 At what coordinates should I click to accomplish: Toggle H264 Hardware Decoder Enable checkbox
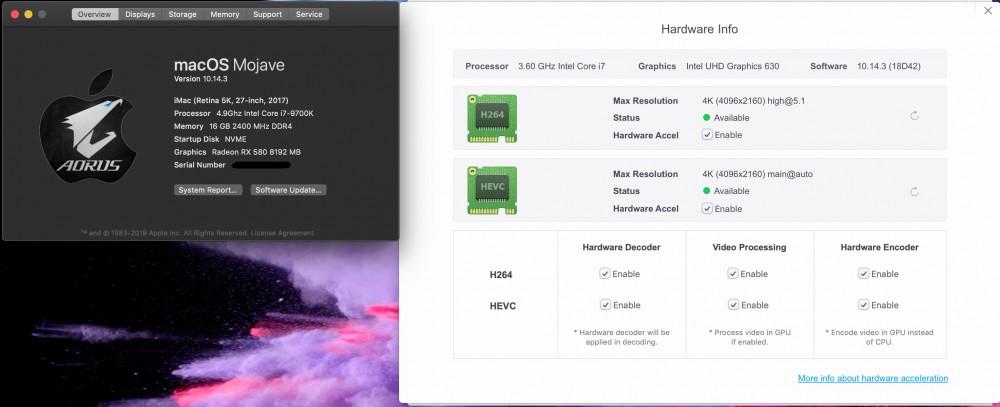coord(605,273)
